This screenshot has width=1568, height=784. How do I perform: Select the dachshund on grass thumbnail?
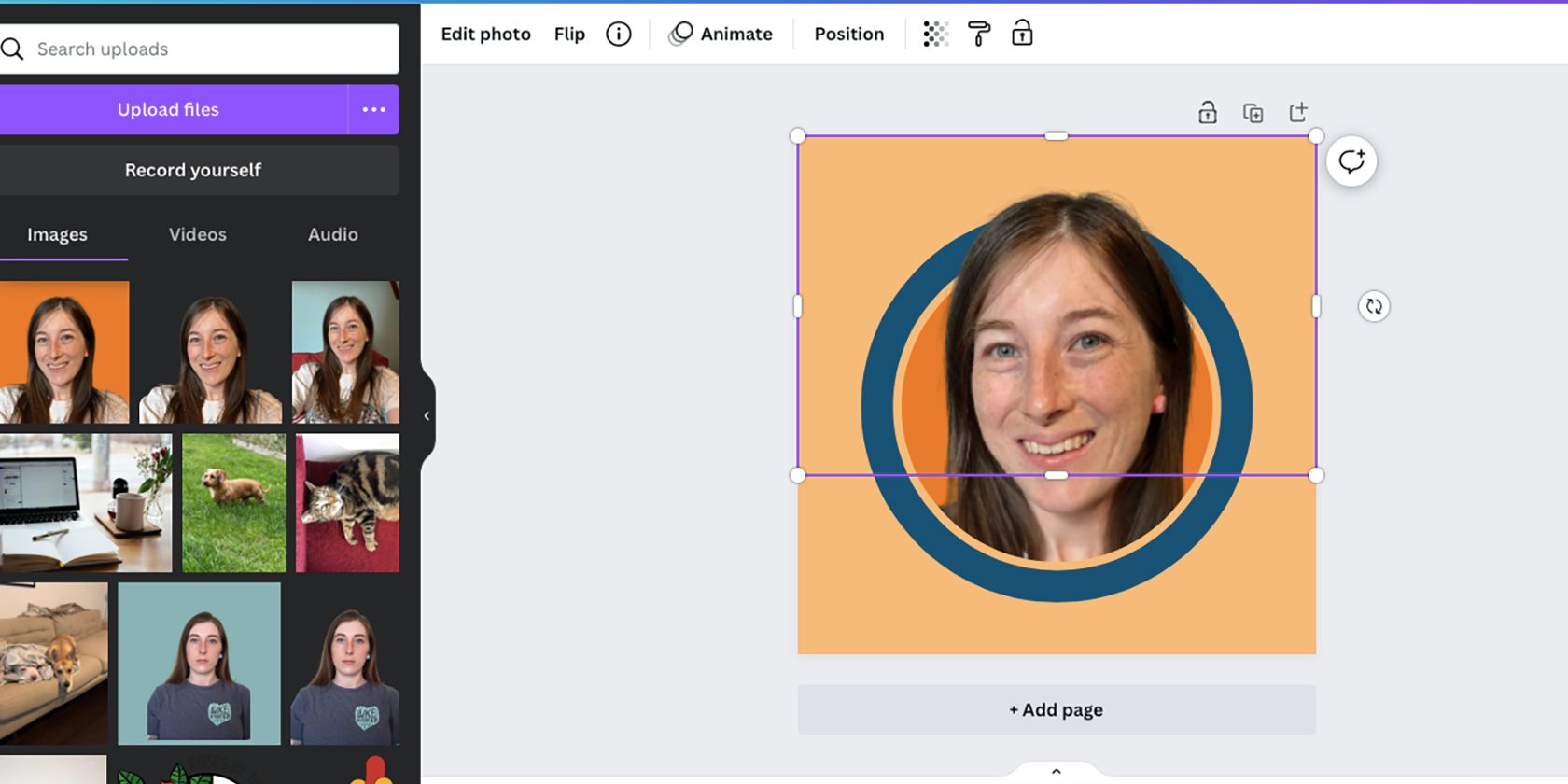233,502
